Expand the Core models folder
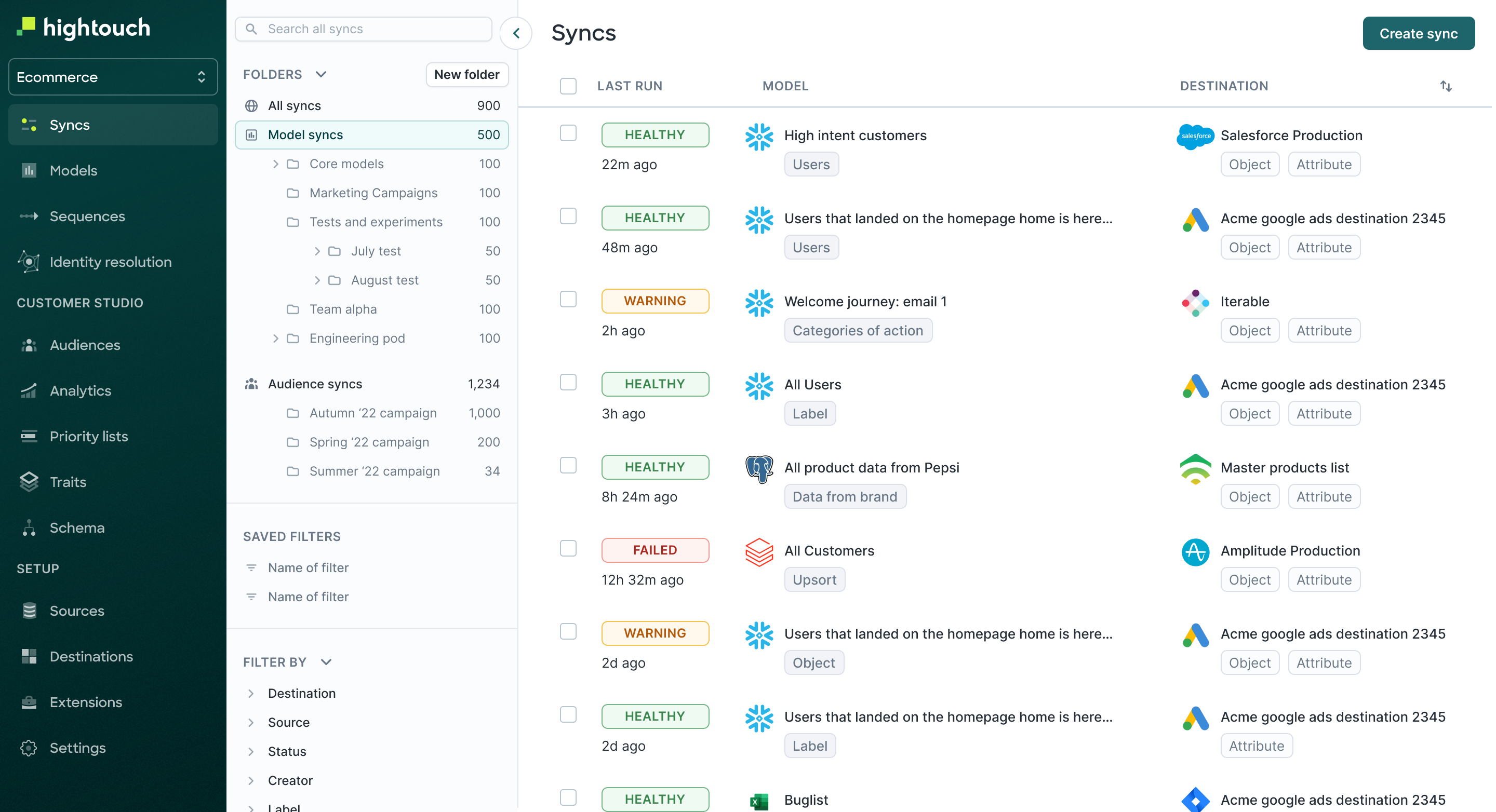This screenshot has height=812, width=1496. (275, 164)
